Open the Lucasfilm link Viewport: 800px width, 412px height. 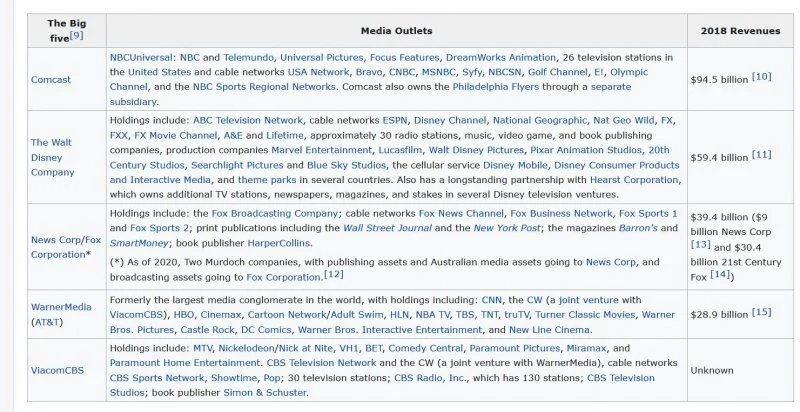tap(400, 150)
